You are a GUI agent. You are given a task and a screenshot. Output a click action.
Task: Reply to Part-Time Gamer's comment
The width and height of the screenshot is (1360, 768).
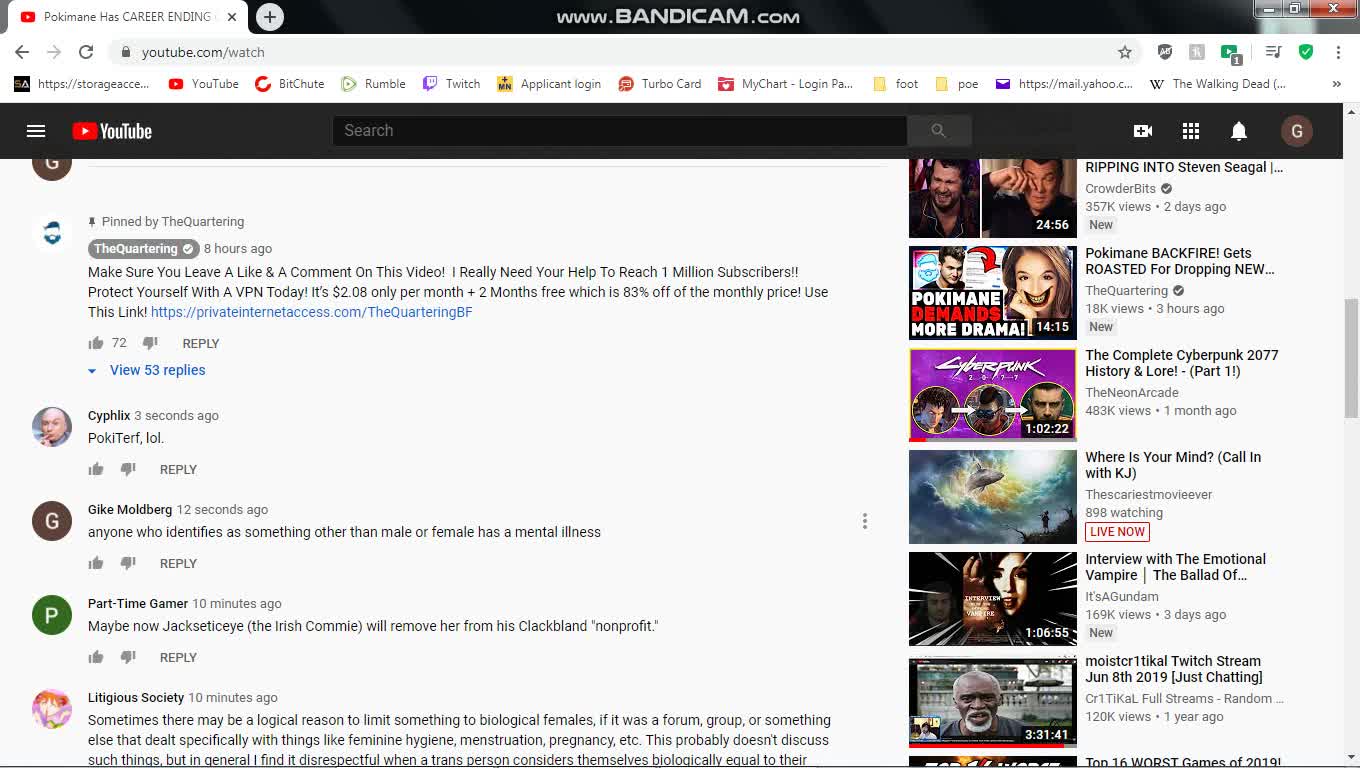click(178, 657)
